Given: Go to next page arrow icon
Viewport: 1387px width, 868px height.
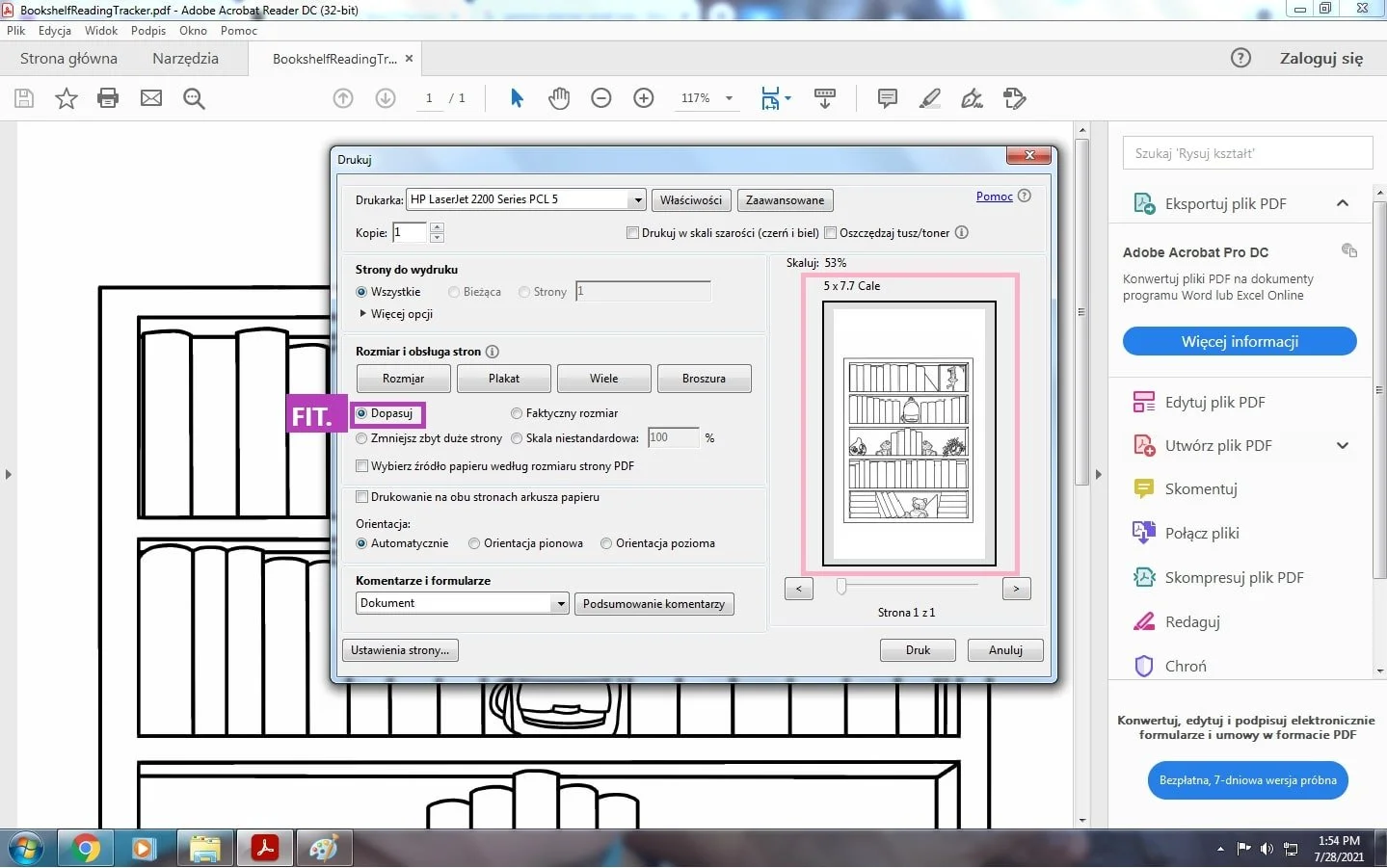Looking at the screenshot, I should (386, 98).
